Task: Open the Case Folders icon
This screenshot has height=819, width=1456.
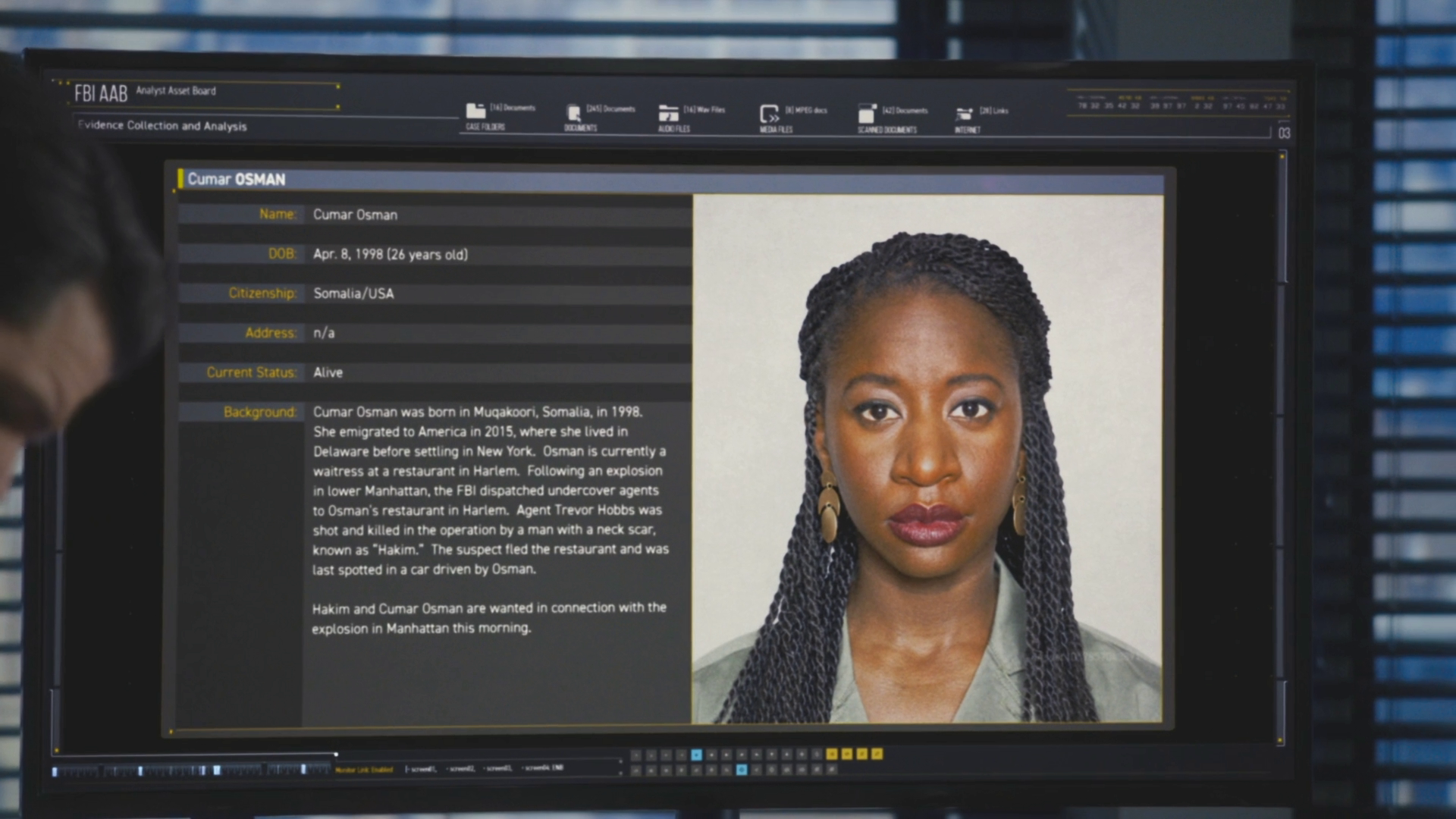Action: 475,111
